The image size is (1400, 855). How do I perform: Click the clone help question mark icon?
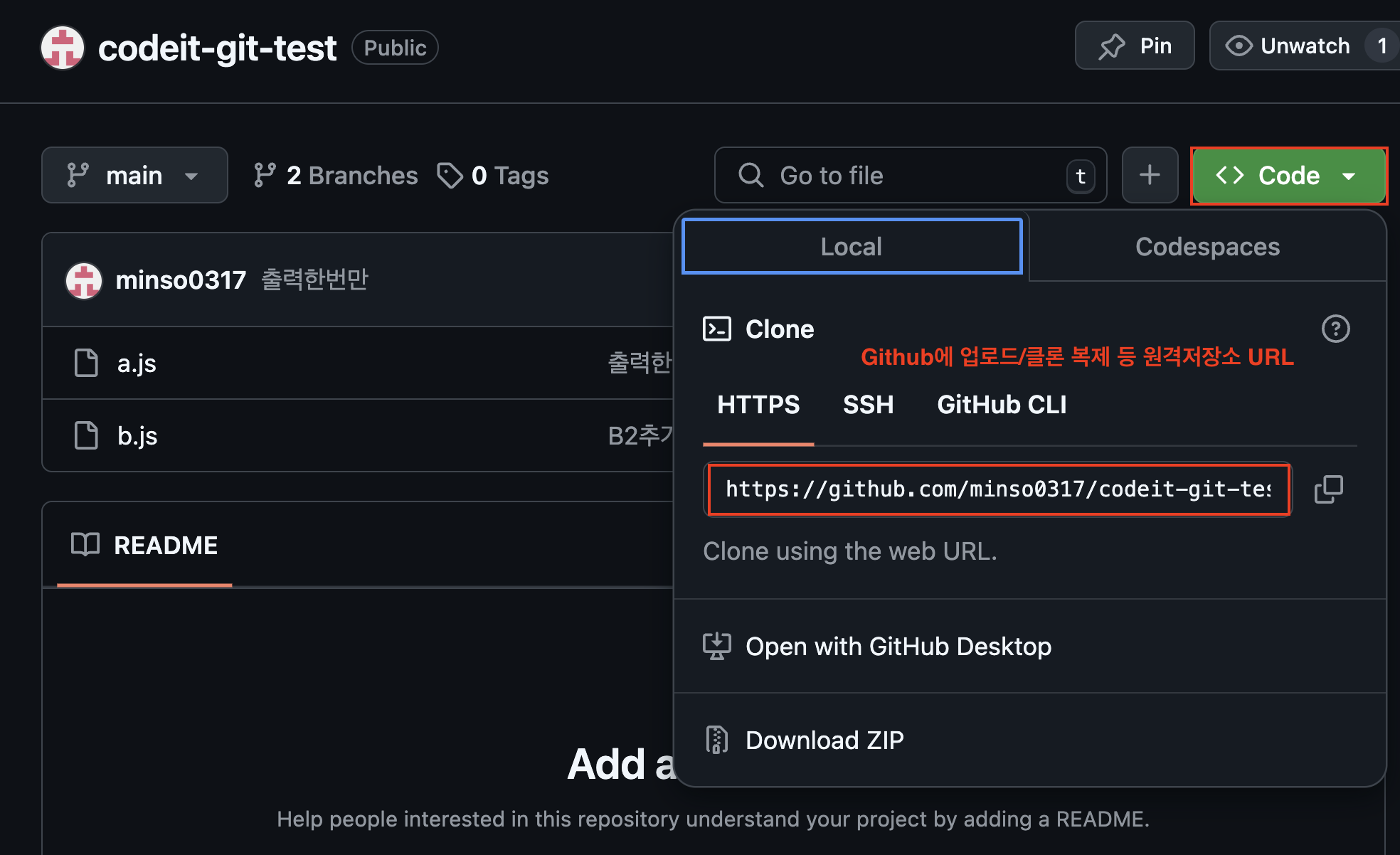point(1336,329)
